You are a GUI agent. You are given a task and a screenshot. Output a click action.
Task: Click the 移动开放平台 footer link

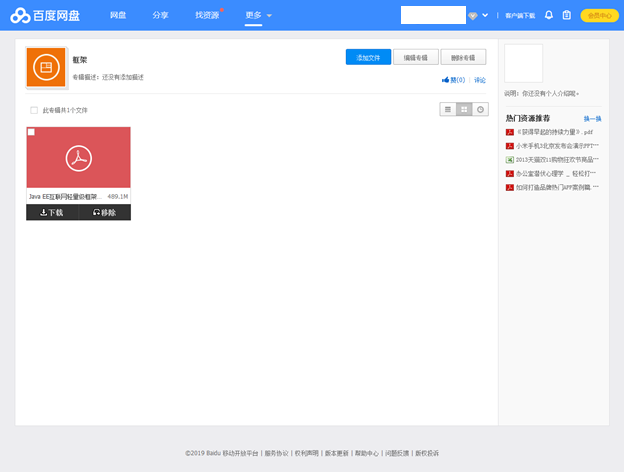pos(240,453)
